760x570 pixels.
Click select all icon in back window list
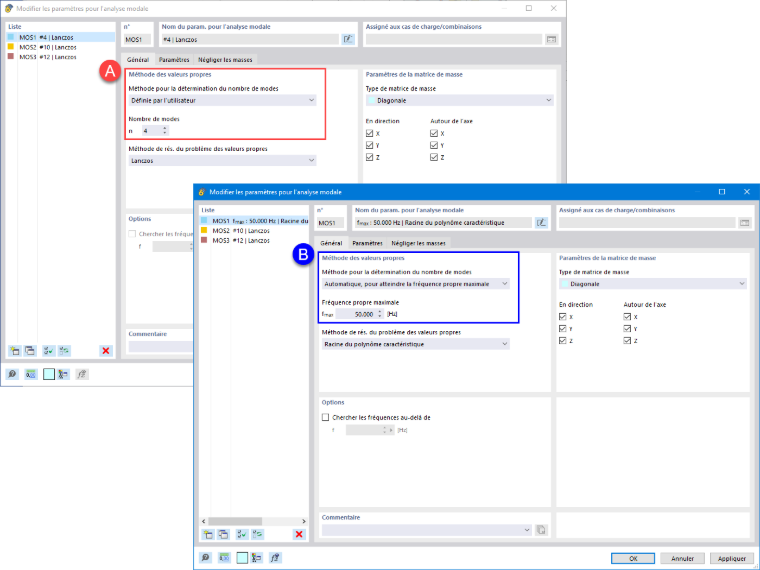point(48,350)
